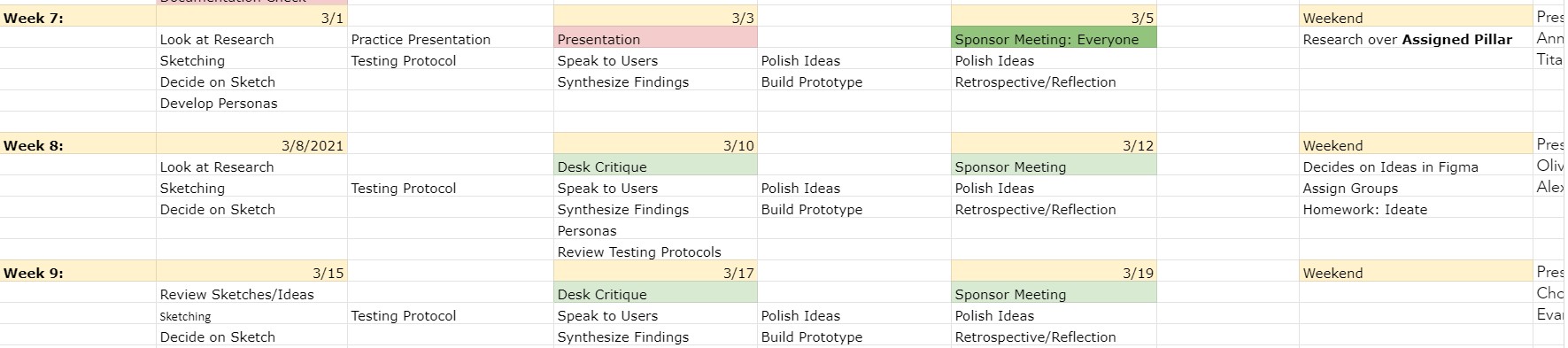Viewport: 1568px width, 348px height.
Task: Select Decides on Ideas in Figma cell
Action: tap(1416, 166)
